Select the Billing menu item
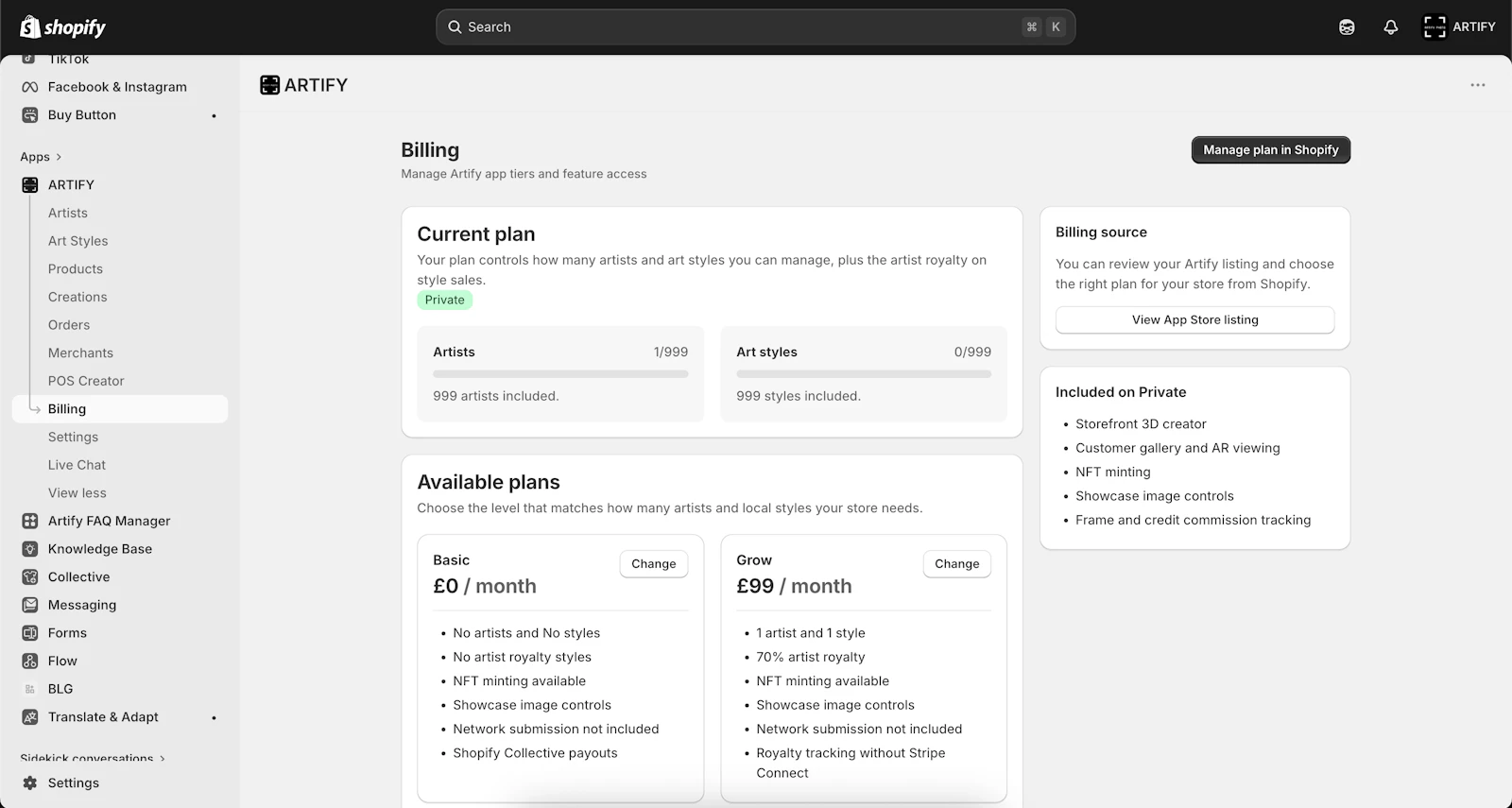Screen dimensions: 1512x808 pyautogui.click(x=120, y=409)
